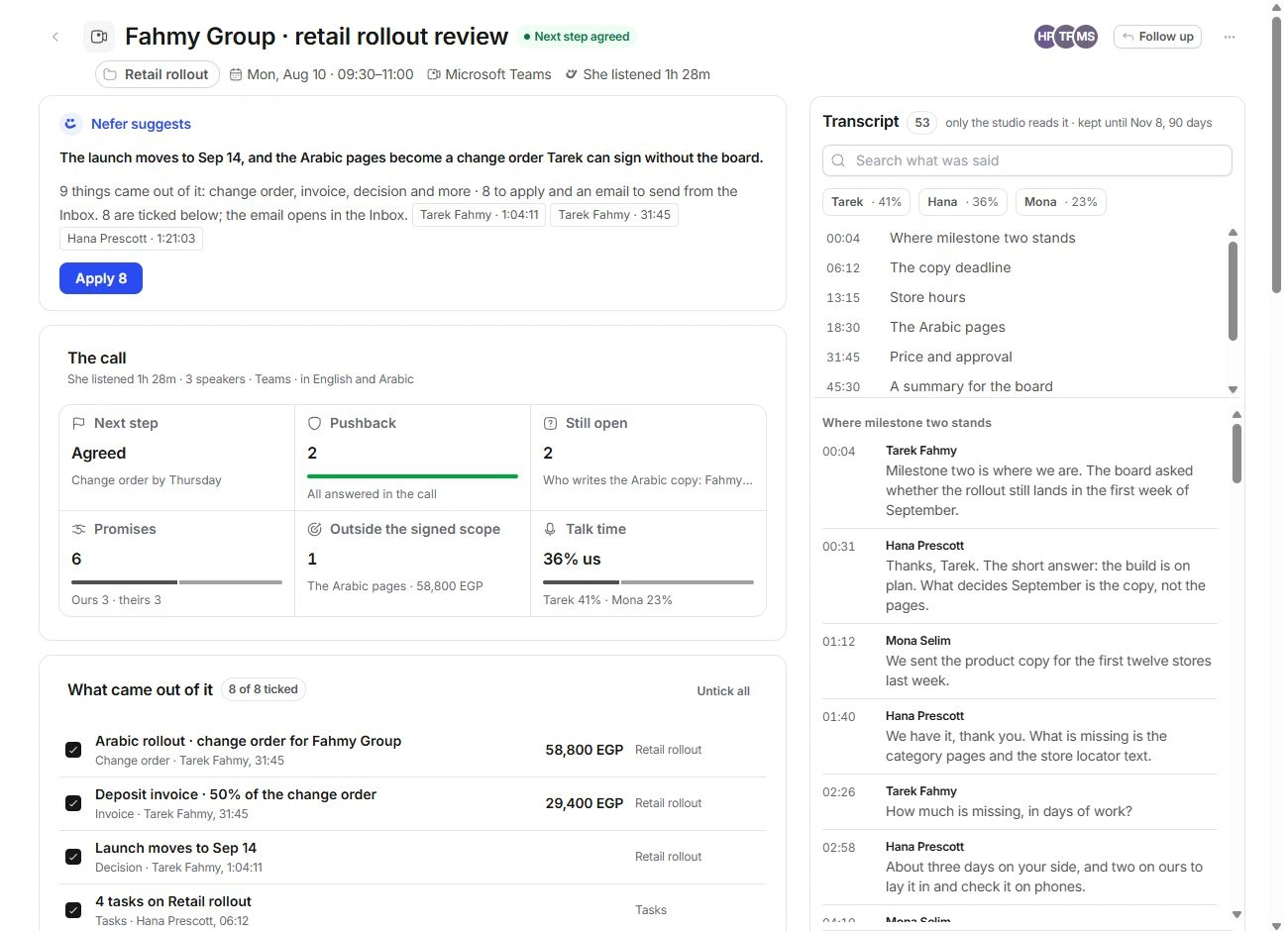Screen dimensions: 1288x931
Task: Click the Nefer suggests assistant icon
Action: coord(70,124)
